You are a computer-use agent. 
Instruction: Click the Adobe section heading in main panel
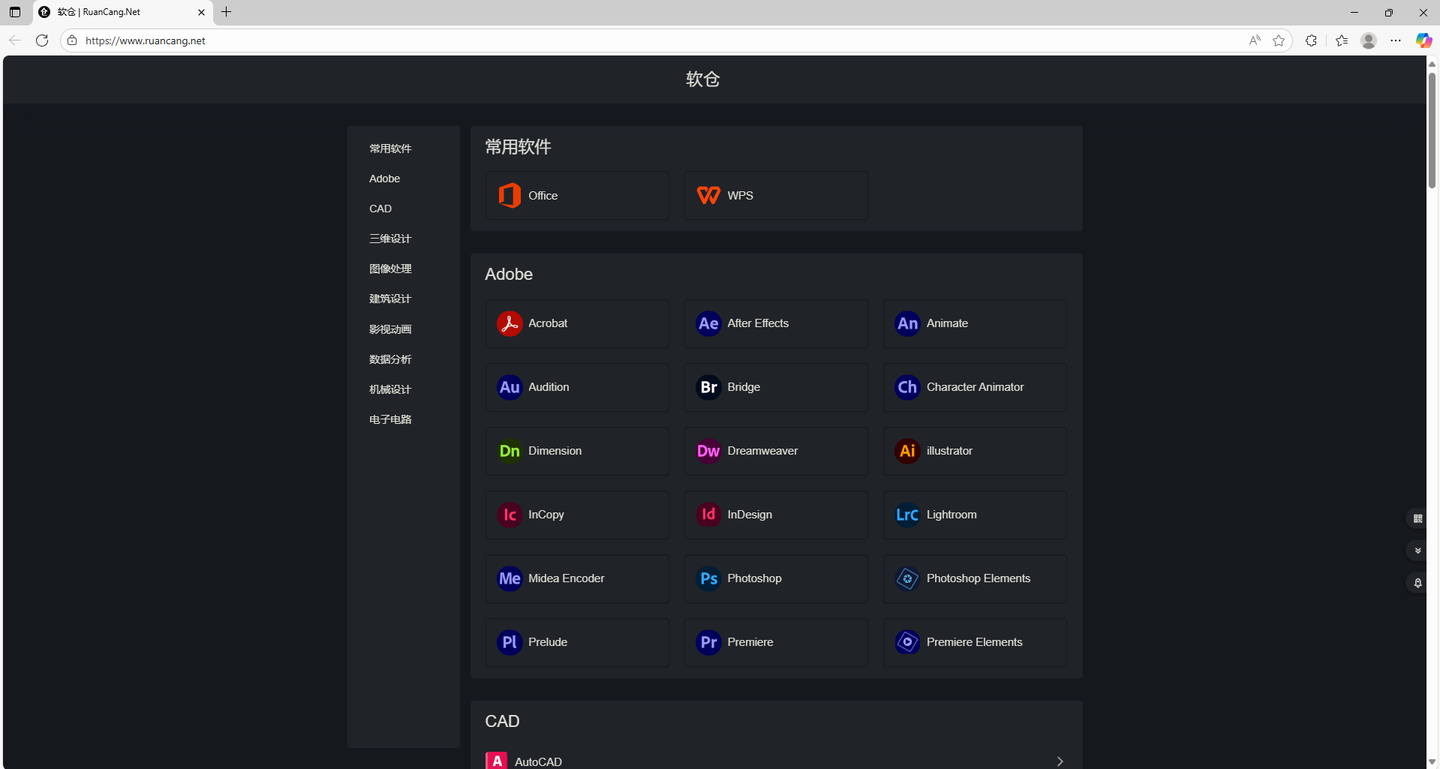point(509,274)
